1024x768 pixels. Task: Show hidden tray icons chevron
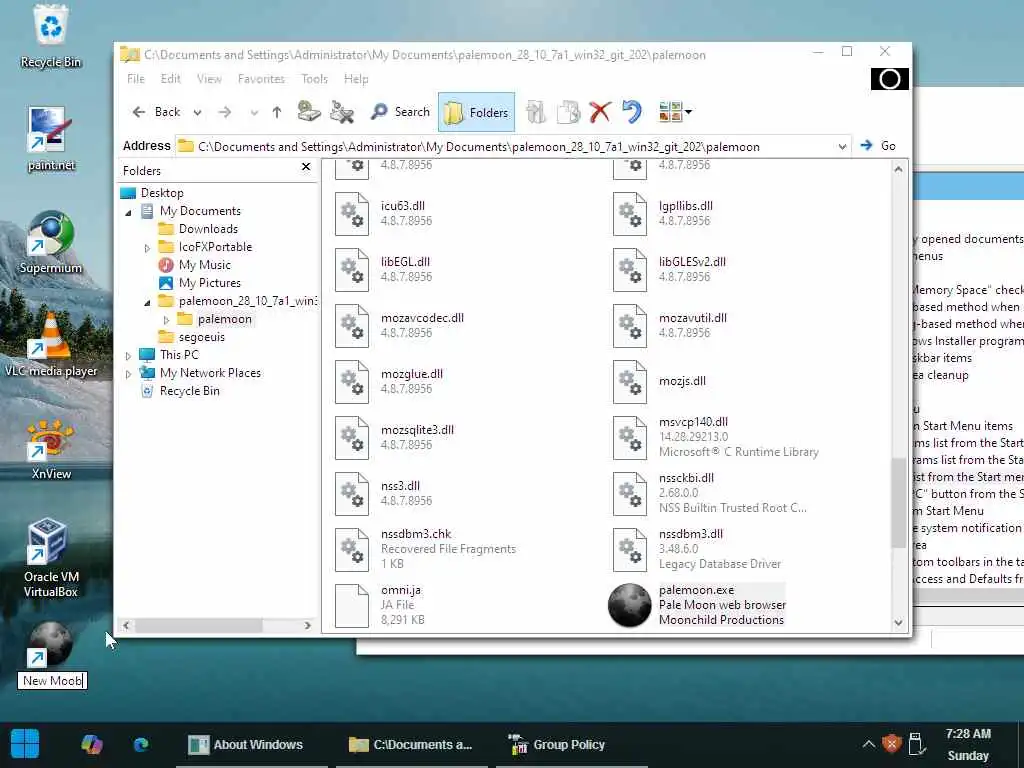869,744
